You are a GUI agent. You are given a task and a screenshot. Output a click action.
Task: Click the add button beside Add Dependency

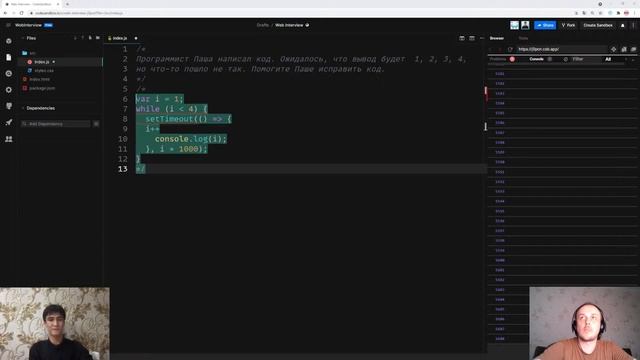[x=96, y=124]
